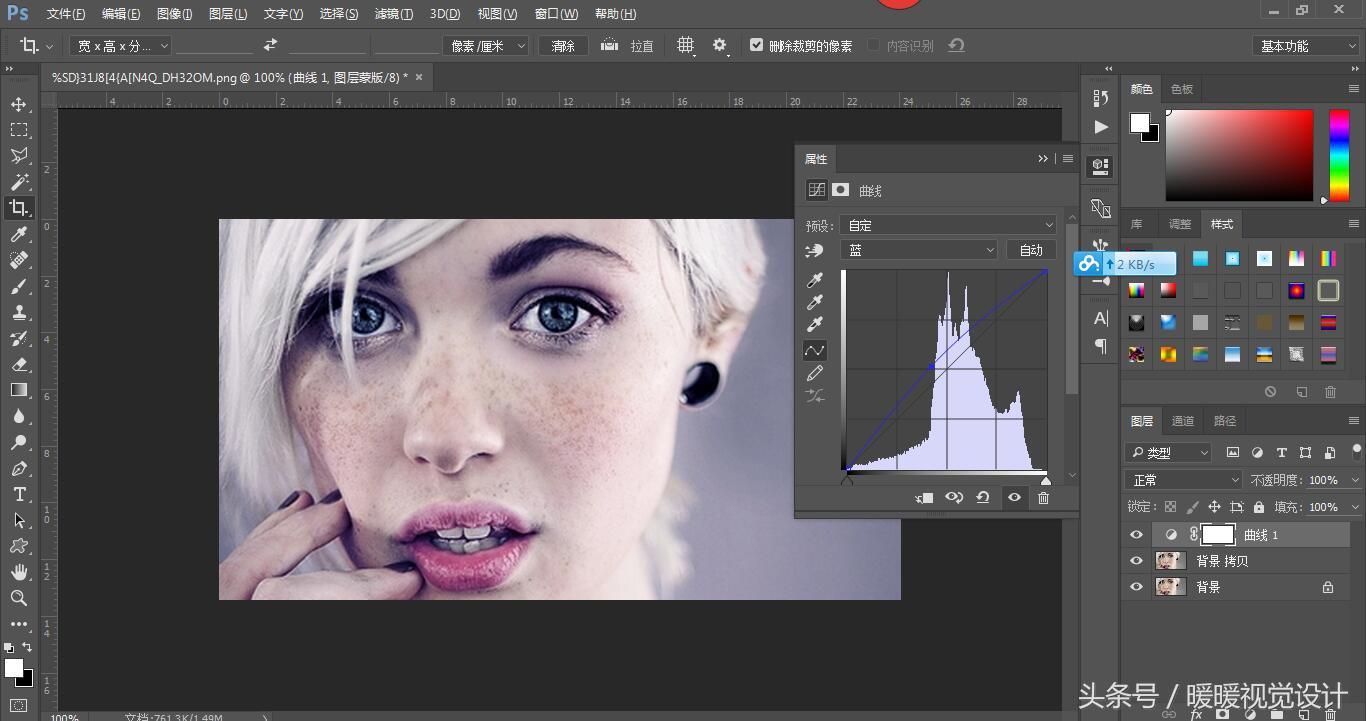Viewport: 1366px width, 721px height.
Task: Select the Healing Brush tool
Action: (19, 260)
